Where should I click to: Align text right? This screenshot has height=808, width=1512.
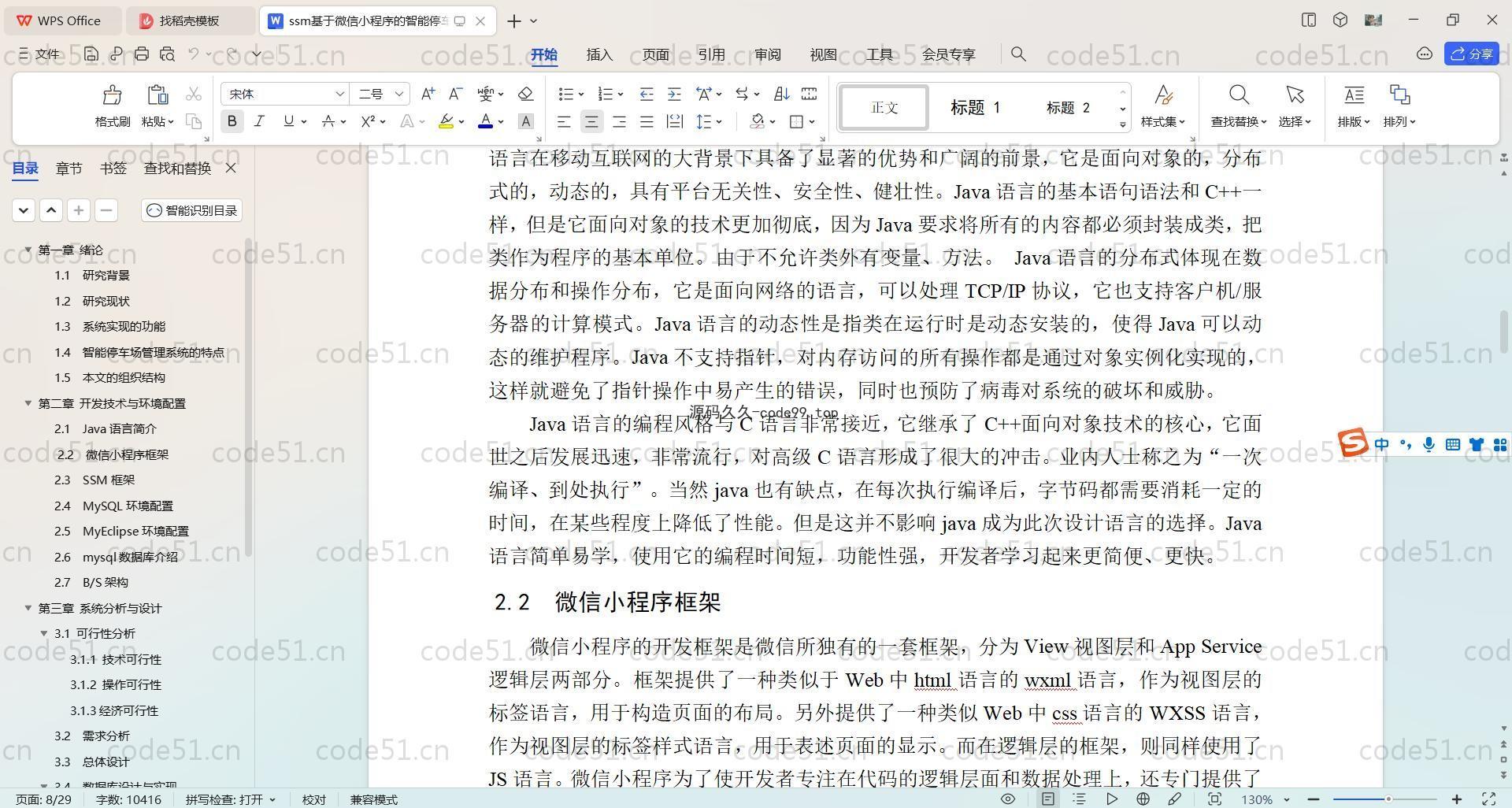pos(619,121)
